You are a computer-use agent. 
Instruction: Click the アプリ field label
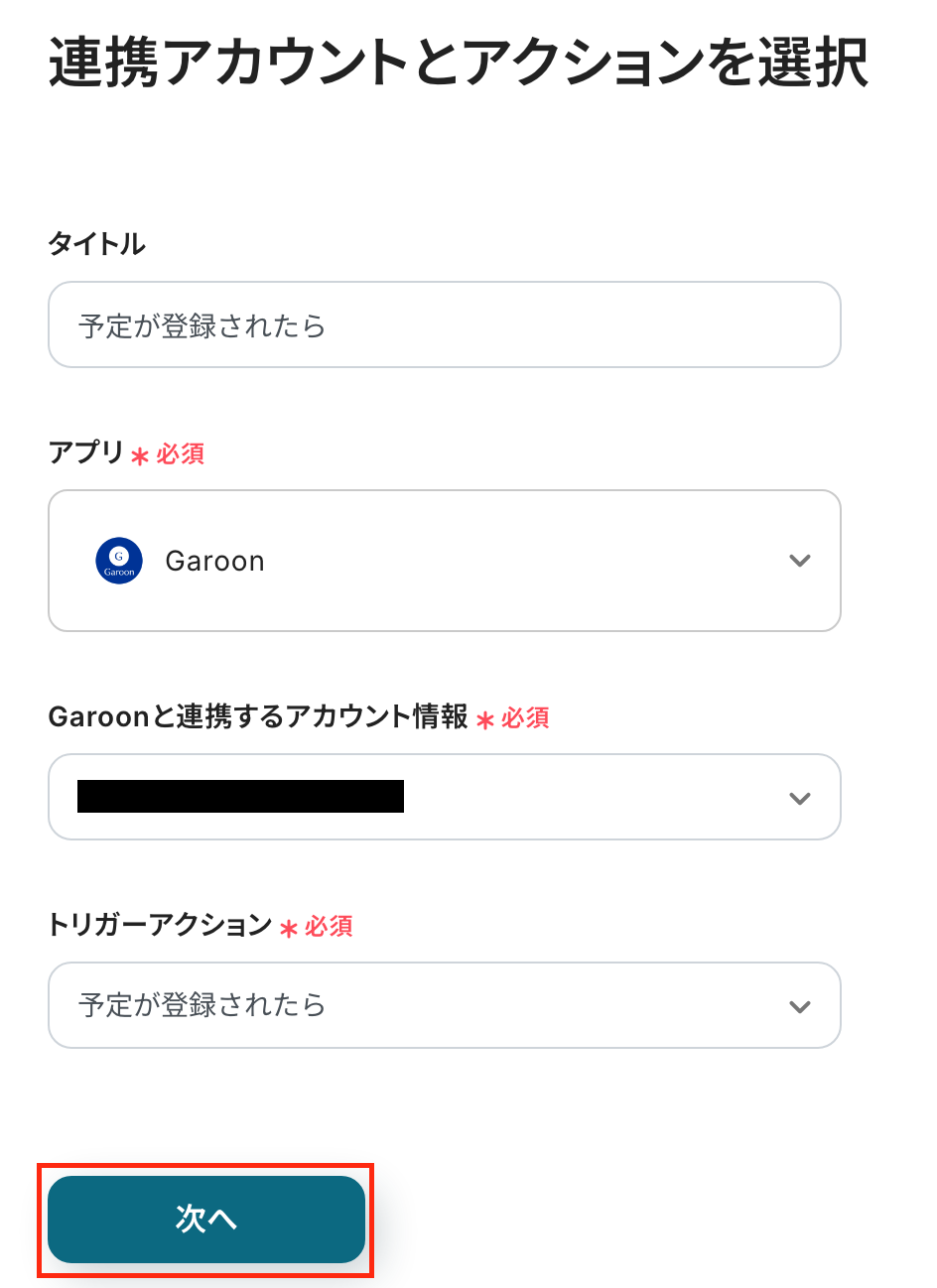click(85, 452)
